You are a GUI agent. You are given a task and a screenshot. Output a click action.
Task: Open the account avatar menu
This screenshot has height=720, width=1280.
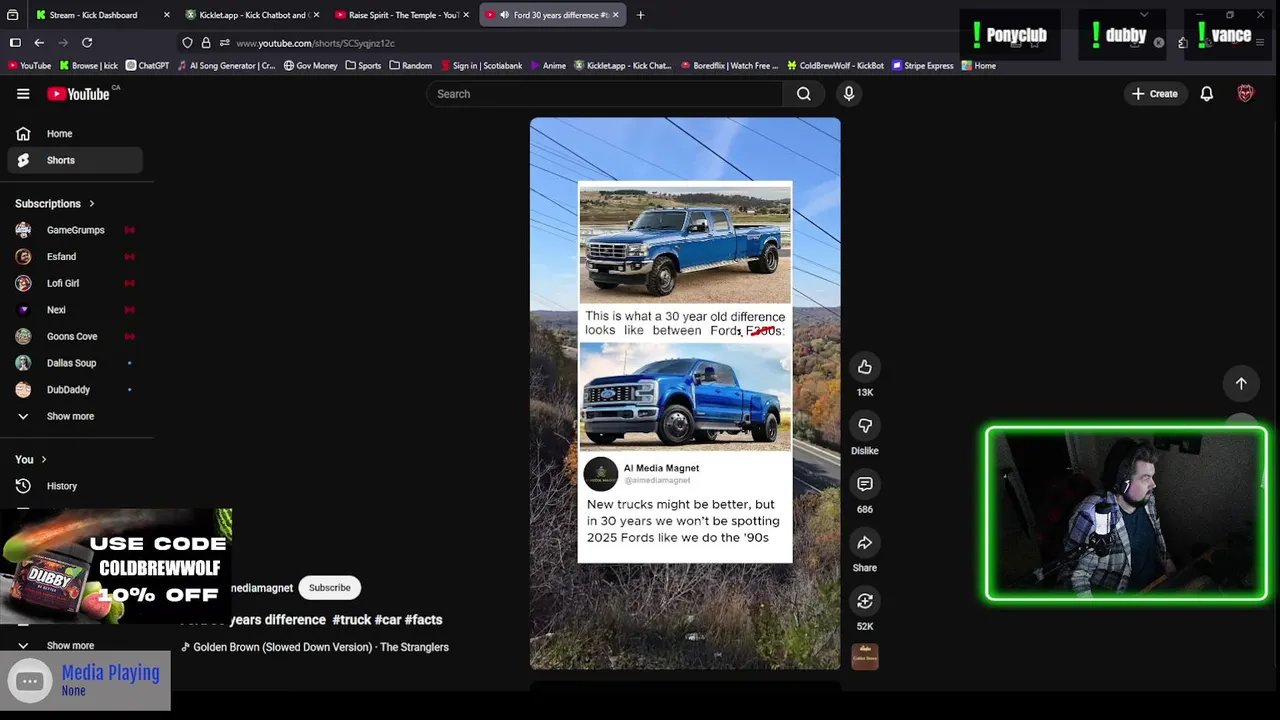[x=1246, y=94]
